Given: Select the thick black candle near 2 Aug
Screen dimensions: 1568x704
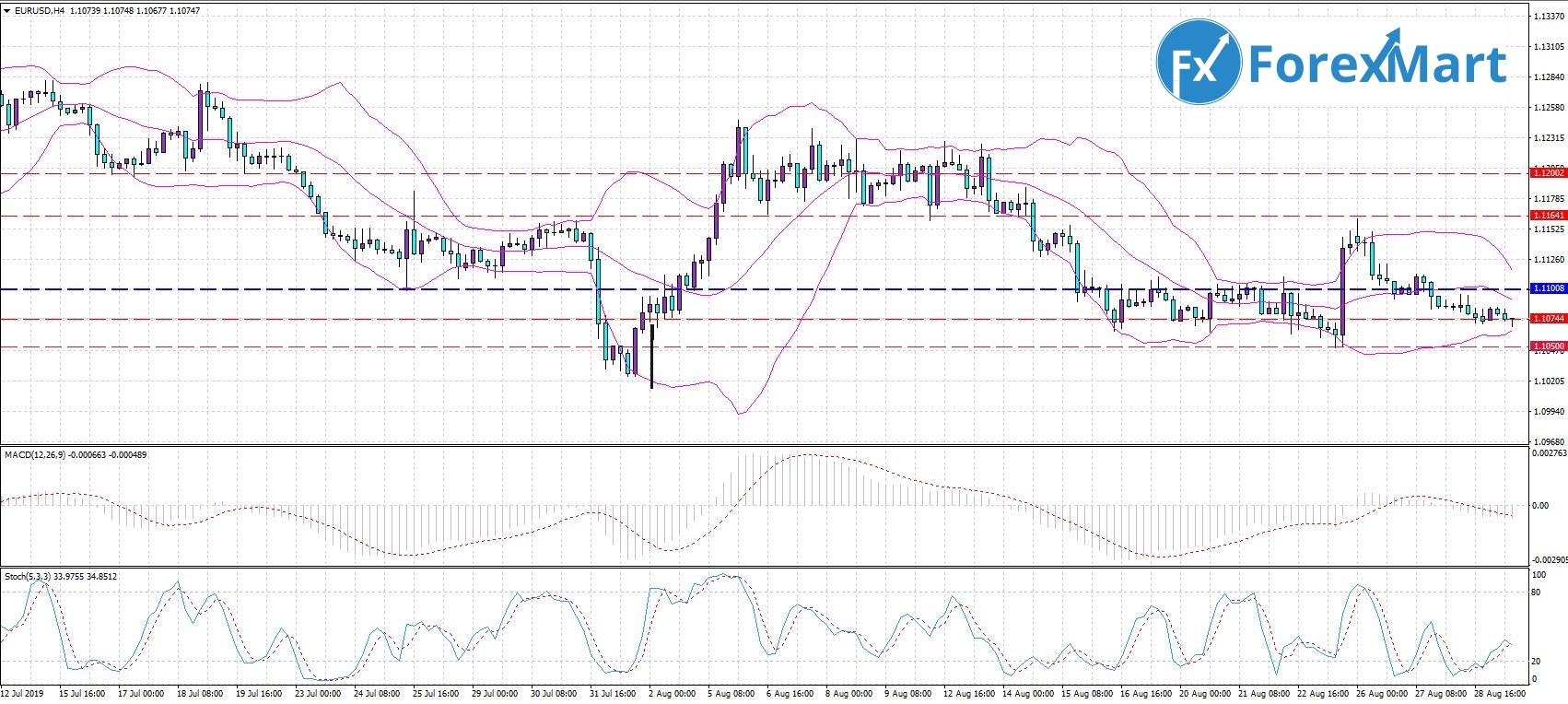Looking at the screenshot, I should click(x=651, y=356).
